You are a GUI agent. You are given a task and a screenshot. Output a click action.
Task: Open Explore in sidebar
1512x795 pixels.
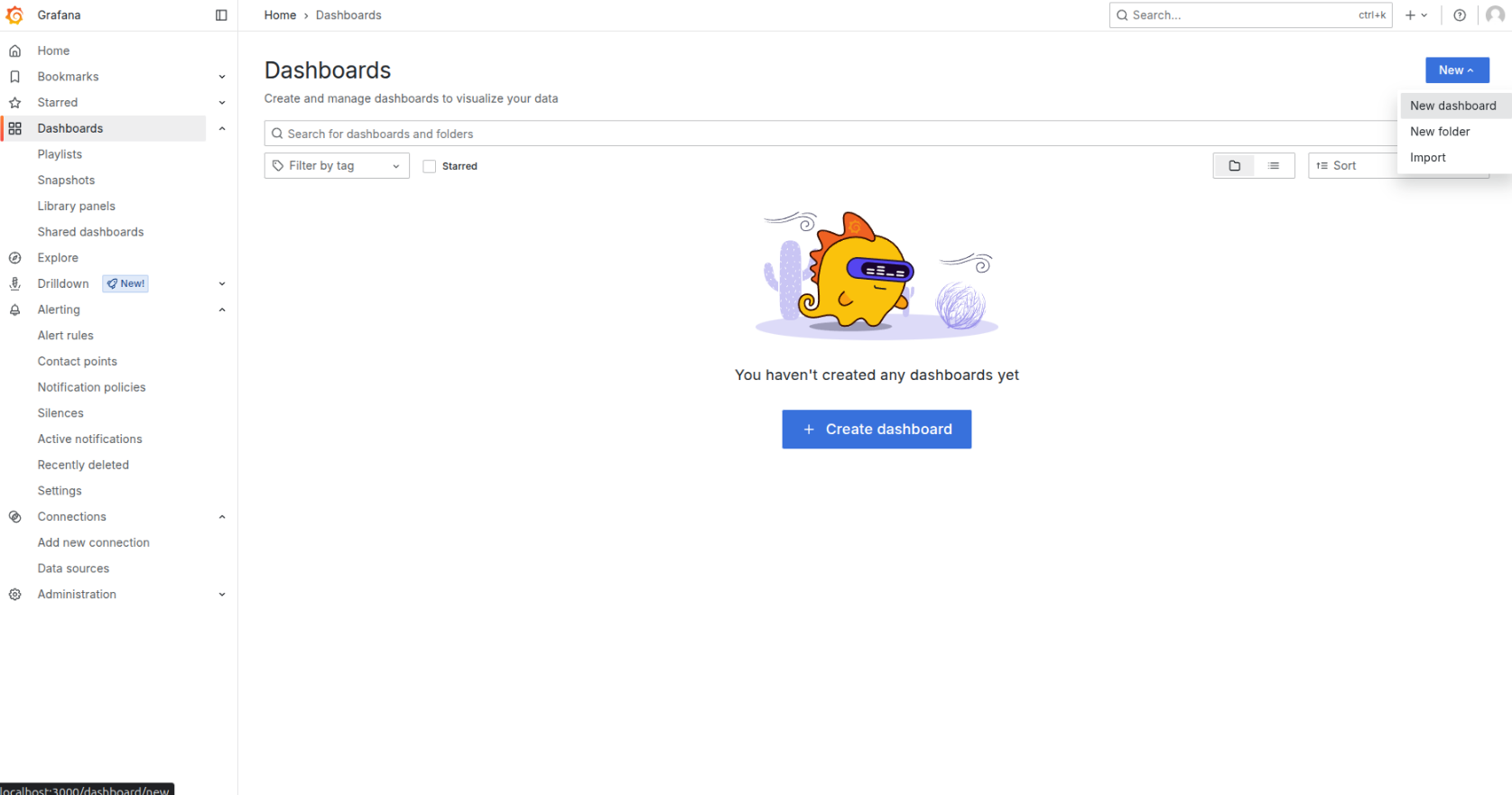click(58, 258)
